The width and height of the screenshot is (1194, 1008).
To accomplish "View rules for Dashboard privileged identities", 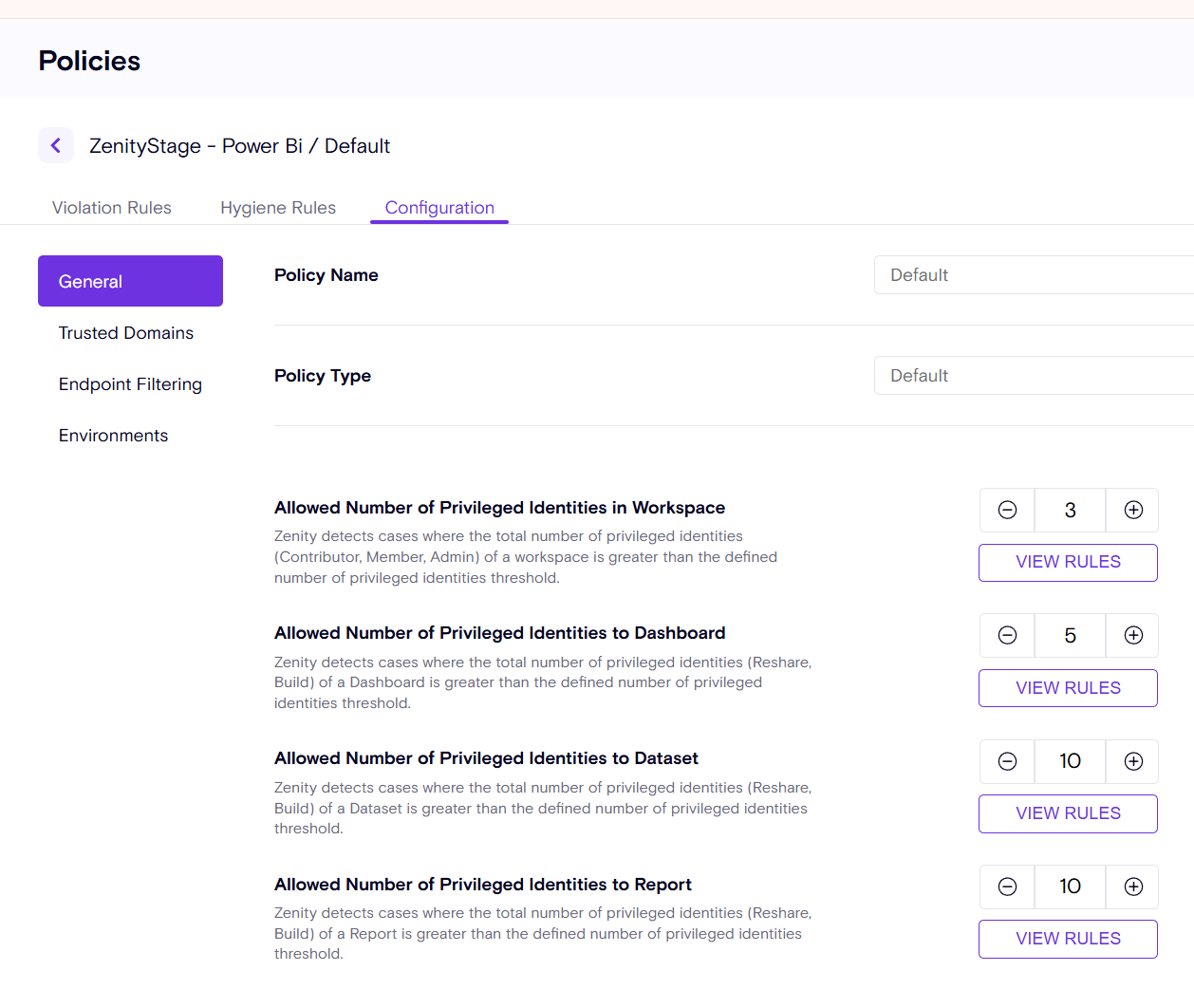I will [1068, 688].
